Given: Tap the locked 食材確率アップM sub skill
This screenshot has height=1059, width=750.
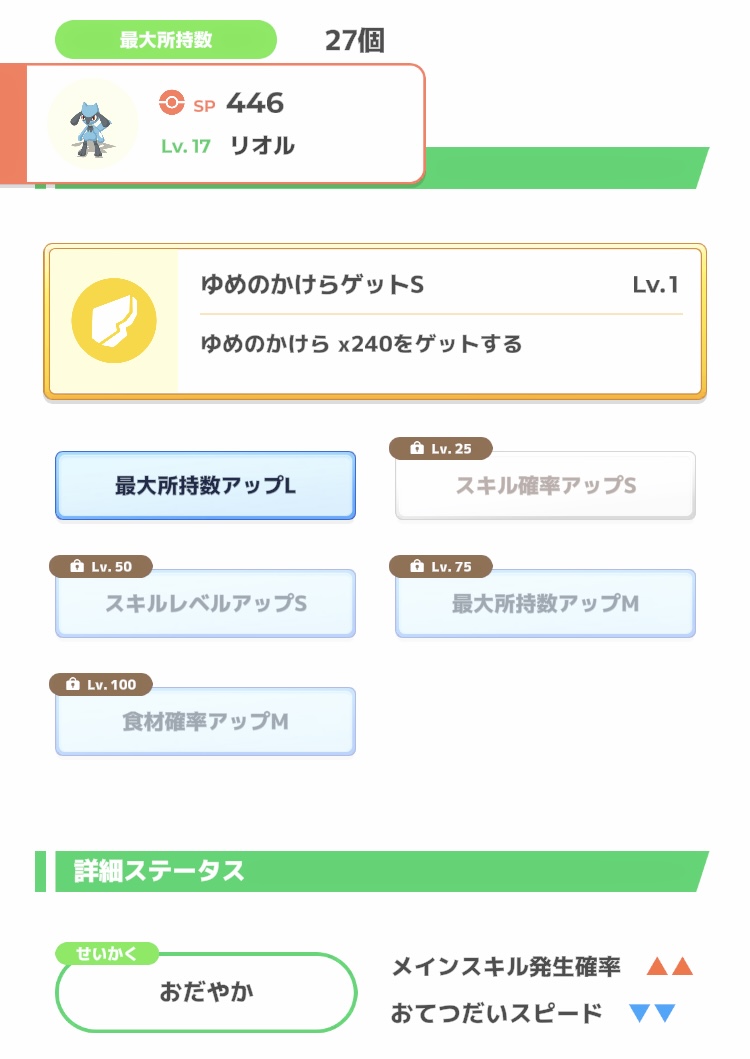Looking at the screenshot, I should [205, 722].
